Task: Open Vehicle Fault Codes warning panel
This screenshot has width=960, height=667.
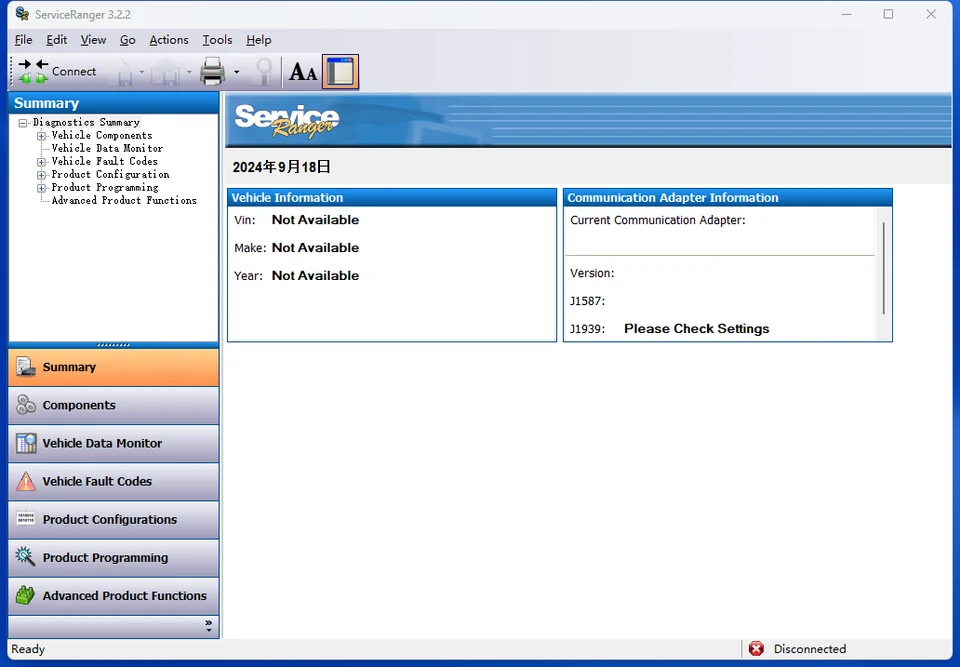Action: click(x=114, y=481)
